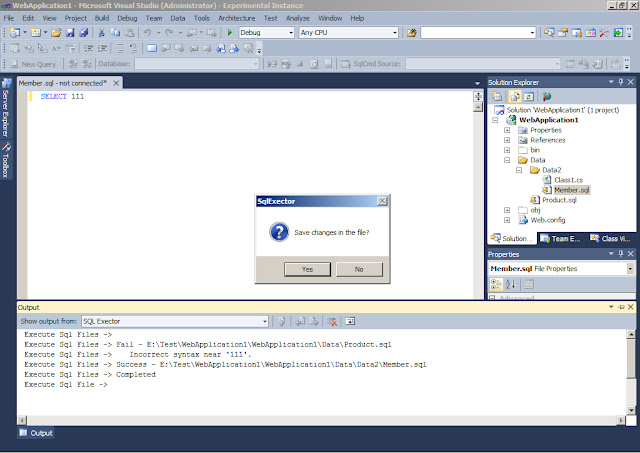Toggle auto-hide pin on Properties panel

click(621, 254)
